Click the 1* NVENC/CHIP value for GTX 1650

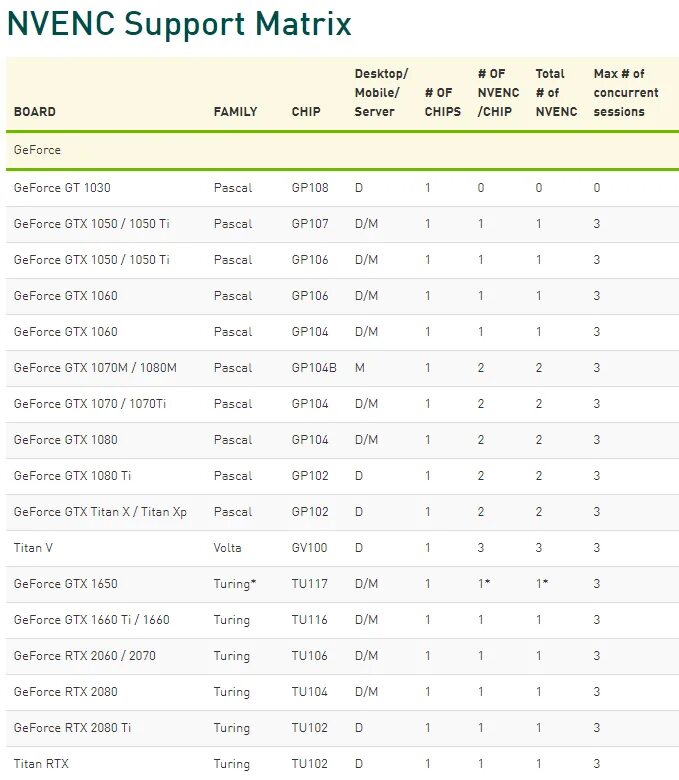484,584
